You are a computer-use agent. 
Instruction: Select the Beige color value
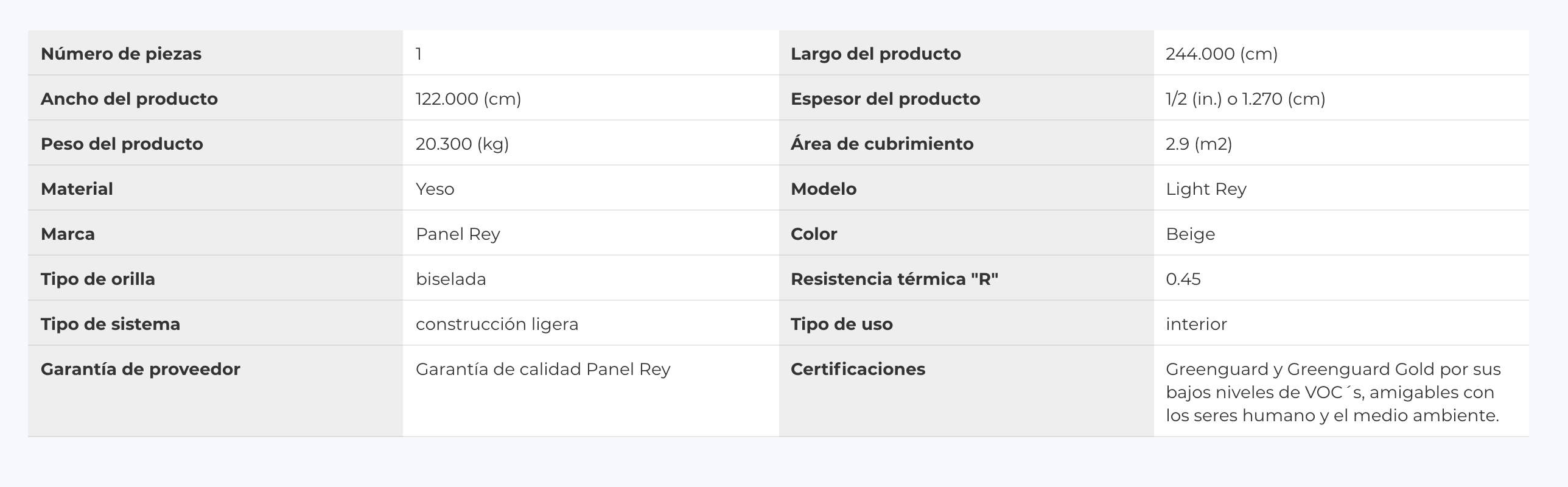point(1190,234)
